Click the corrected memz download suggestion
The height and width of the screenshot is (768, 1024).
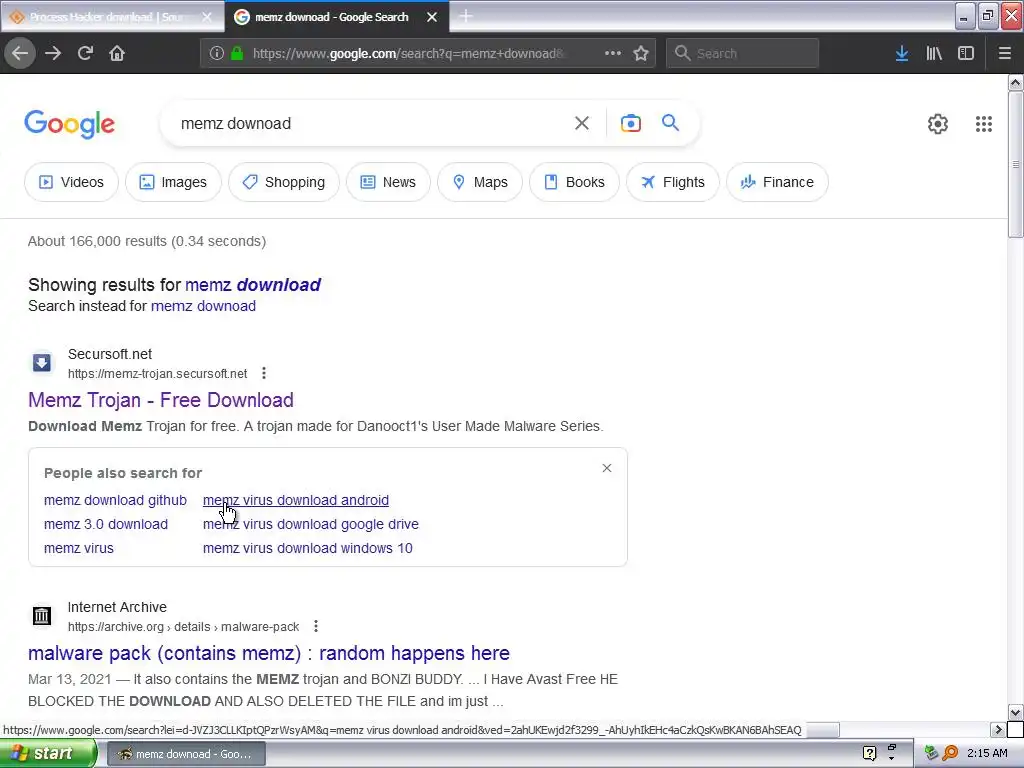click(253, 285)
